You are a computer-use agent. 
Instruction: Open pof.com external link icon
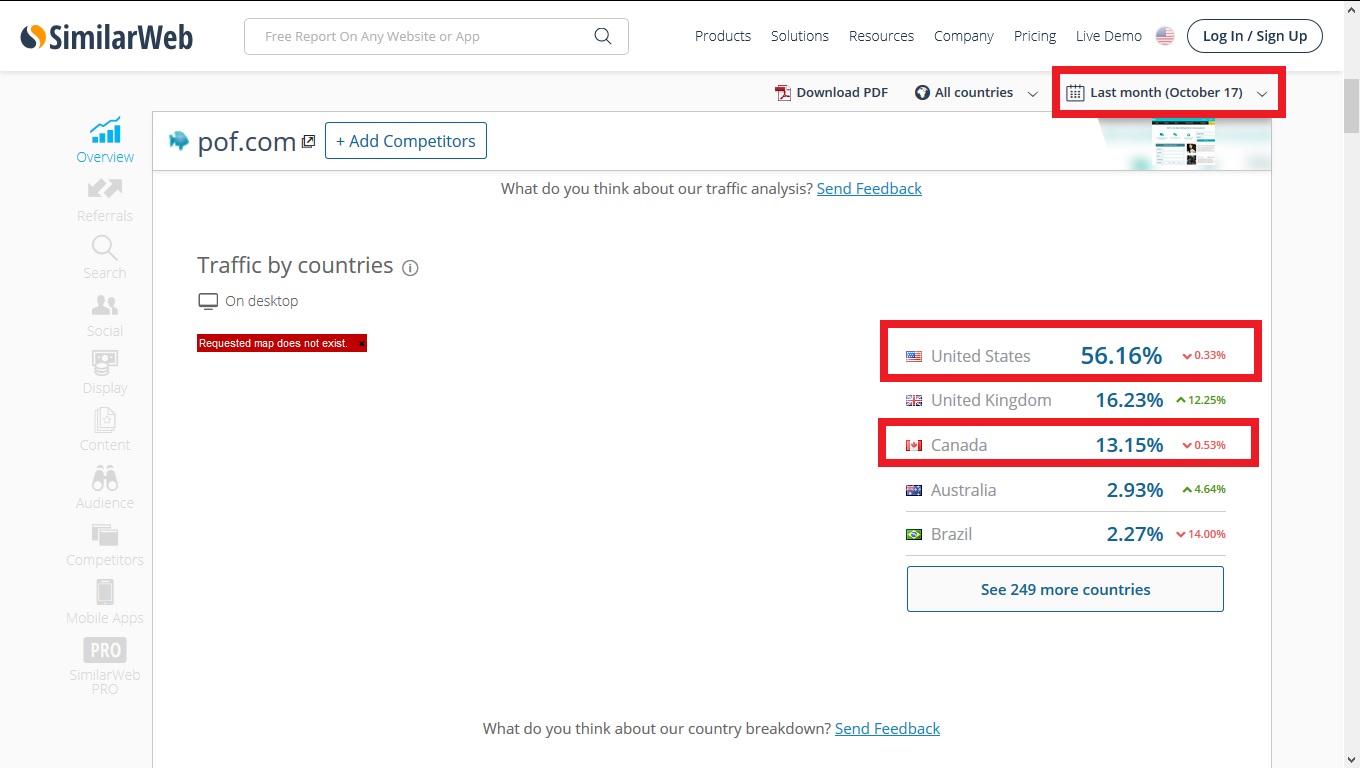click(x=308, y=142)
